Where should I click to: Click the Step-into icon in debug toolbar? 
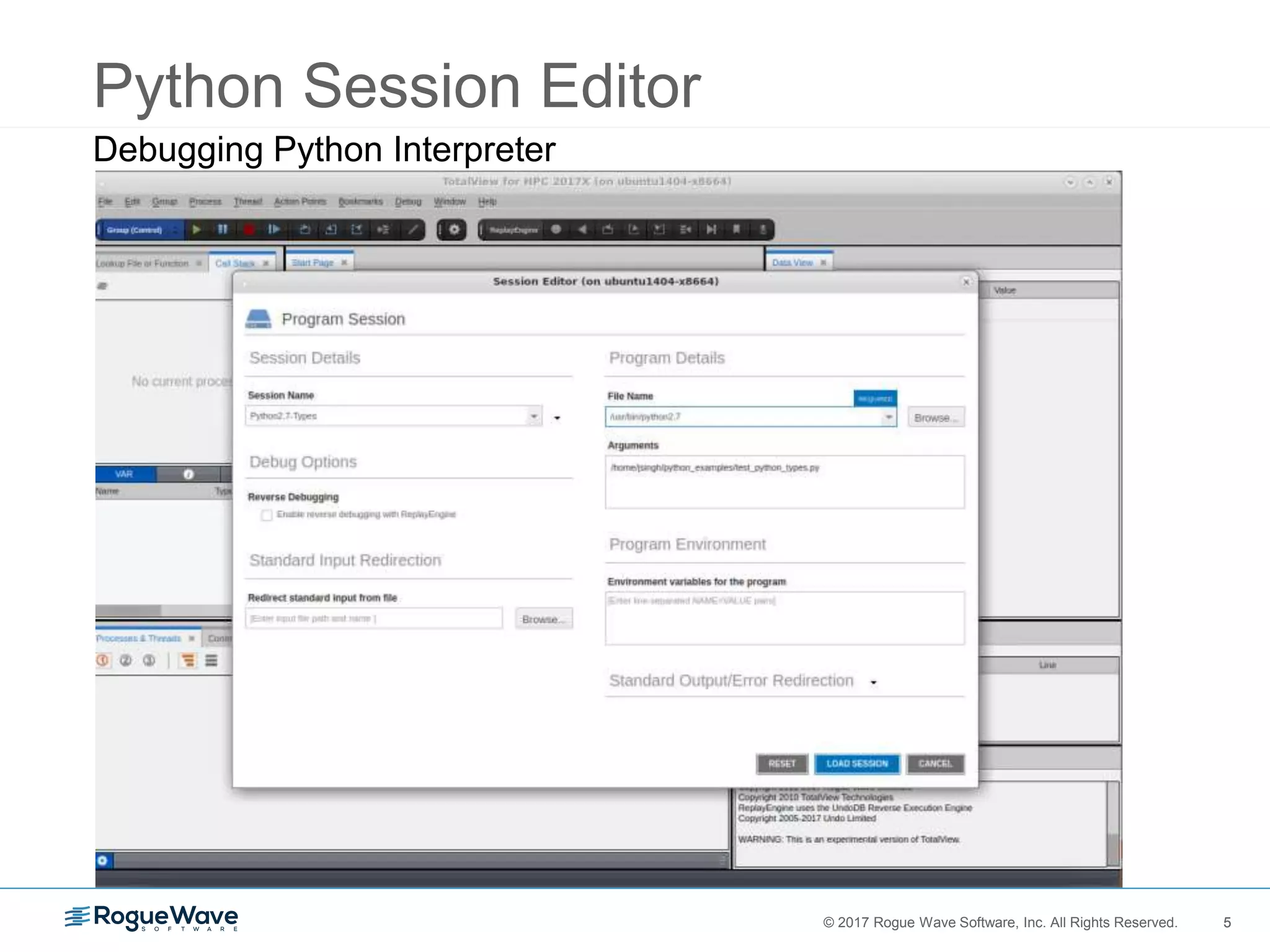[x=331, y=229]
